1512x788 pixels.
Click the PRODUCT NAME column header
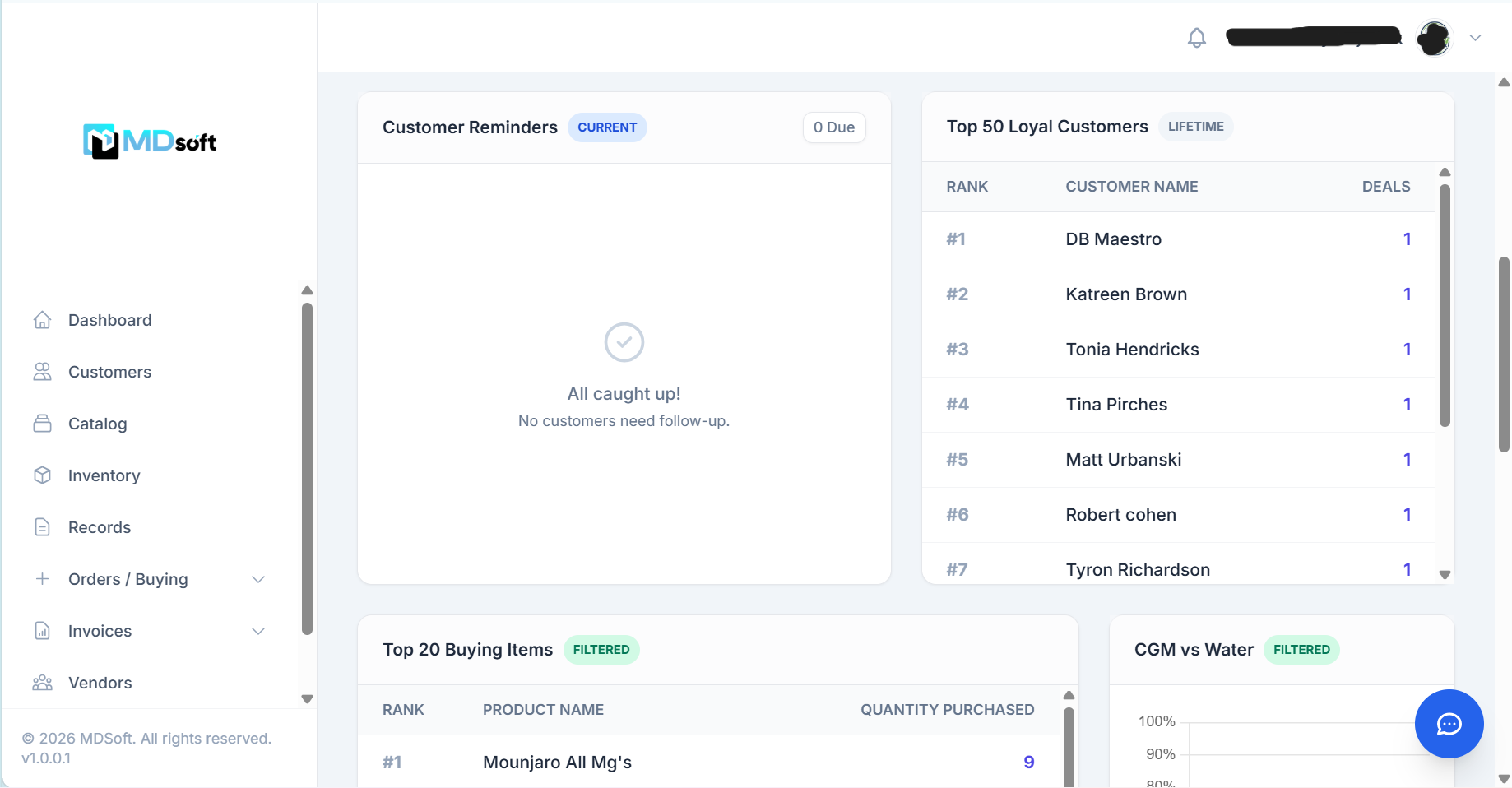[x=543, y=710]
